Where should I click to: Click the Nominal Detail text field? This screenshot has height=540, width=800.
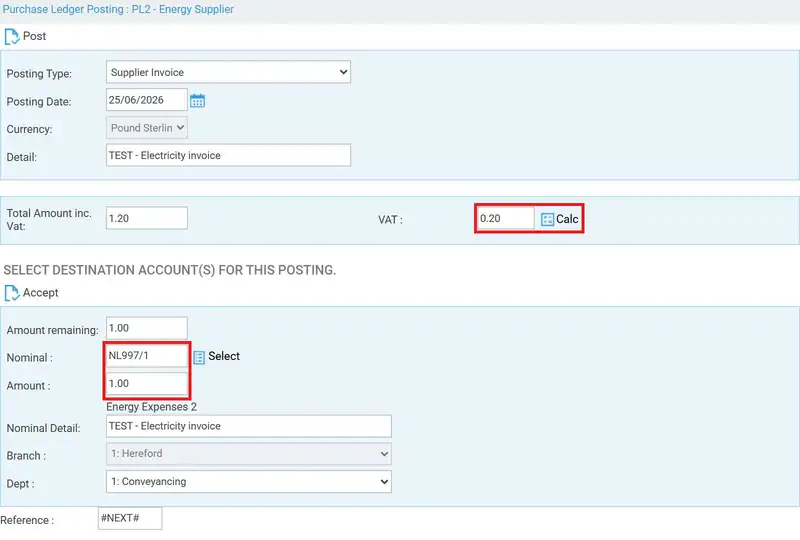[248, 426]
